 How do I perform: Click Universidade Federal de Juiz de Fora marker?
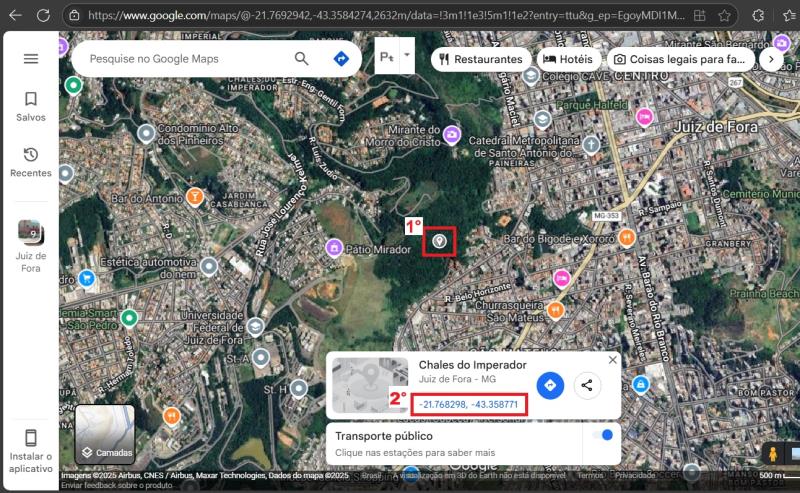pos(255,326)
